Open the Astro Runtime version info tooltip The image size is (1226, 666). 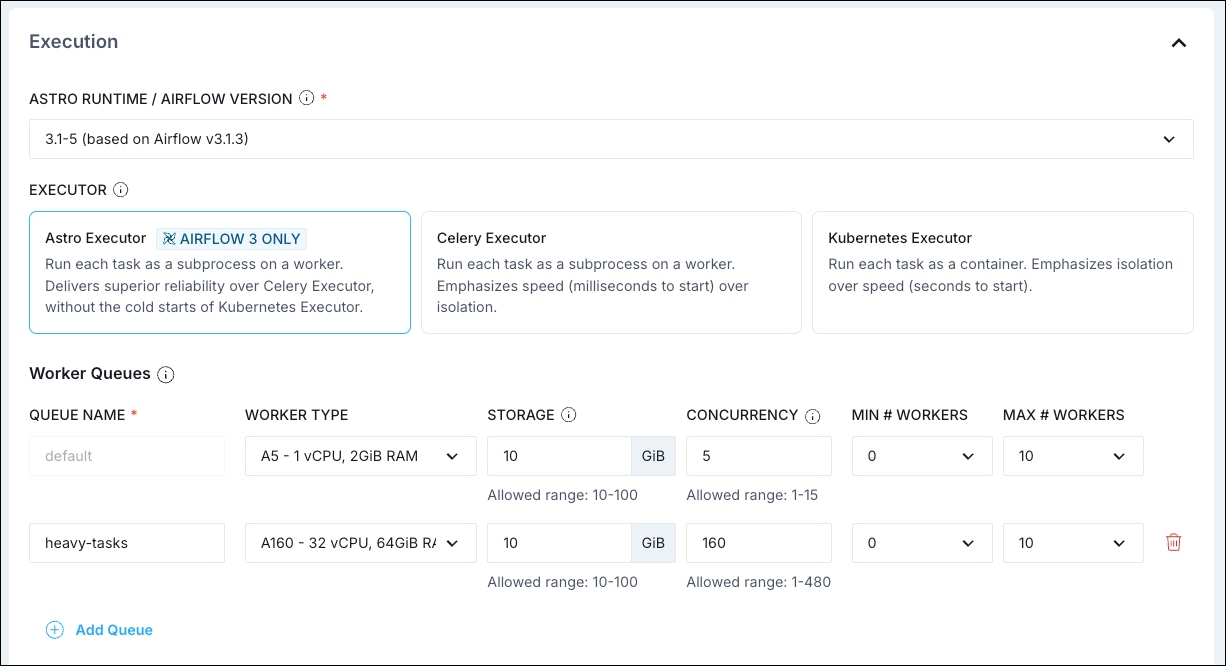pyautogui.click(x=307, y=98)
